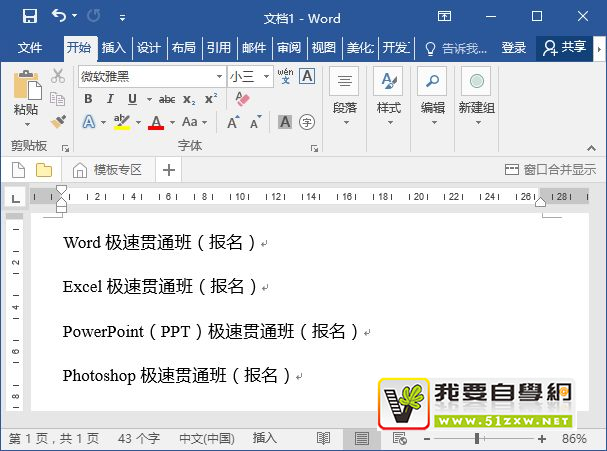
Task: Switch to read mode view icon
Action: coord(323,439)
